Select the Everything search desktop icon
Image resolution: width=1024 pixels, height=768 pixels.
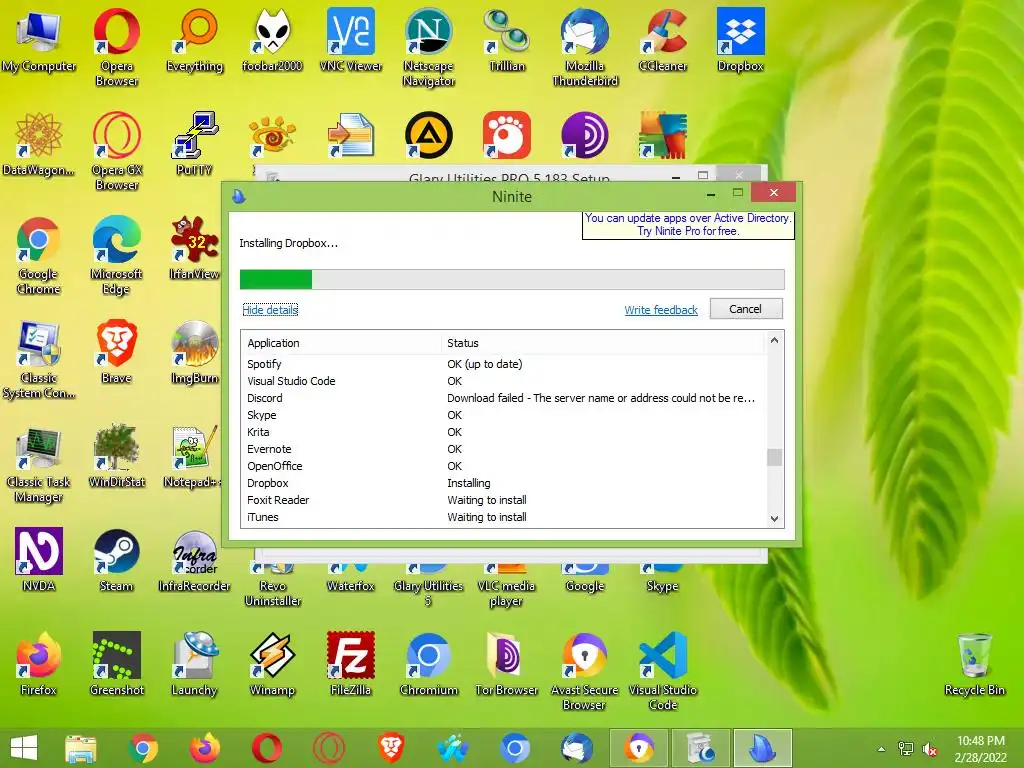tap(195, 41)
